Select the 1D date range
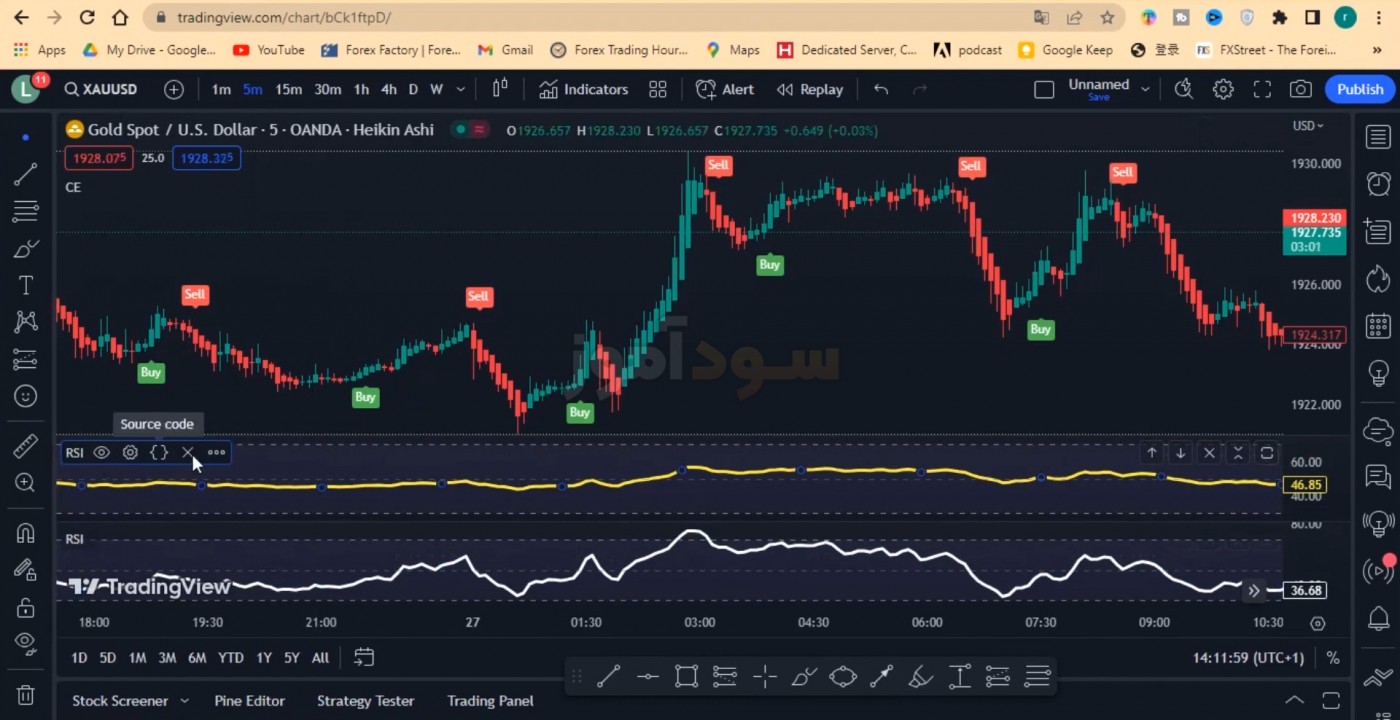The image size is (1400, 720). tap(79, 657)
